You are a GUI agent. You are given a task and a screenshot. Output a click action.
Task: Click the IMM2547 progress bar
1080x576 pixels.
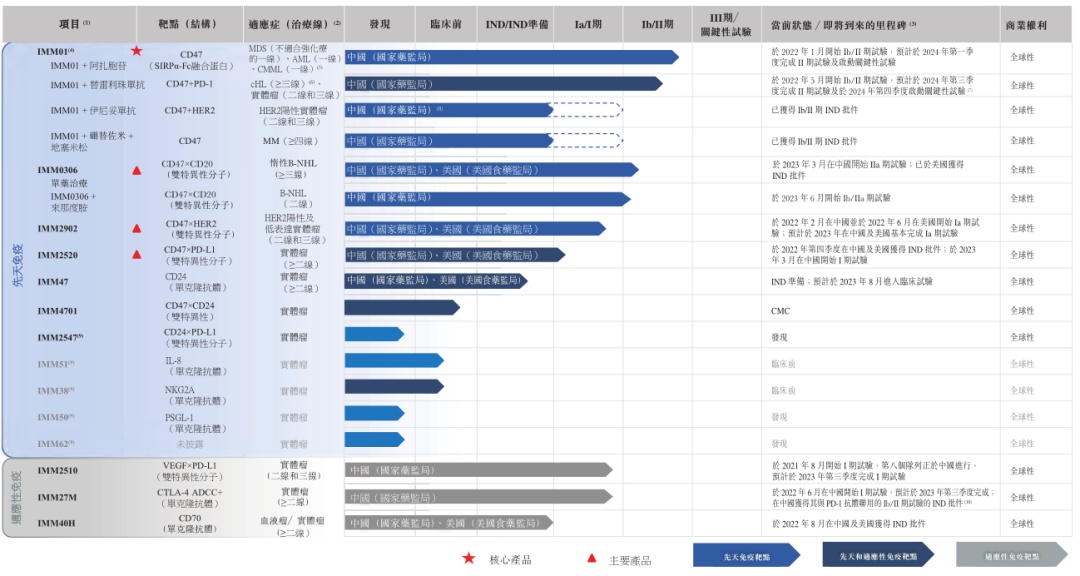[x=374, y=334]
